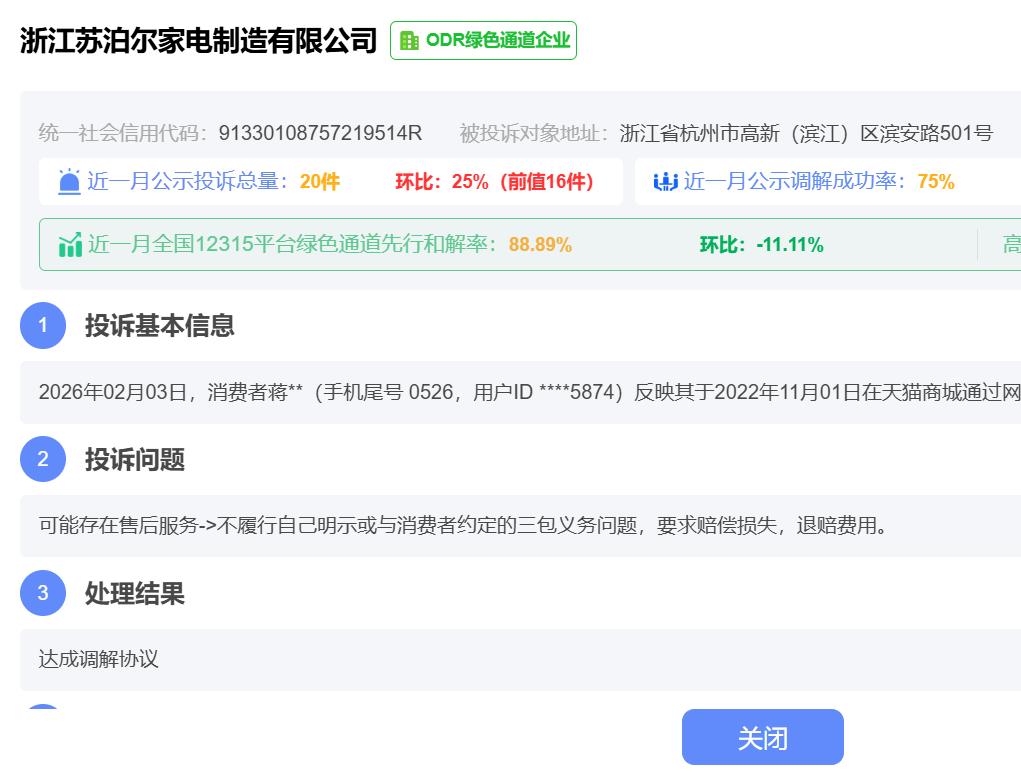Click the step 2 circle marker
1021x775 pixels.
click(43, 460)
